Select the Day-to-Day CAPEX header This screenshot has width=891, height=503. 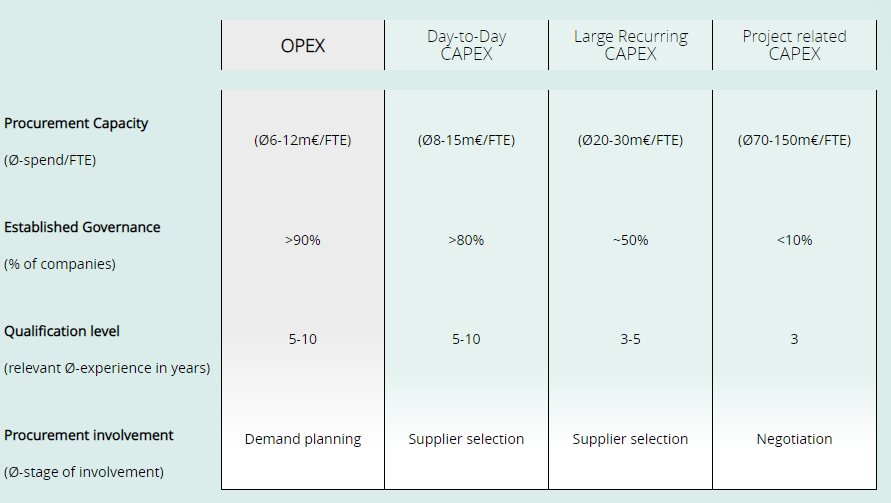467,45
